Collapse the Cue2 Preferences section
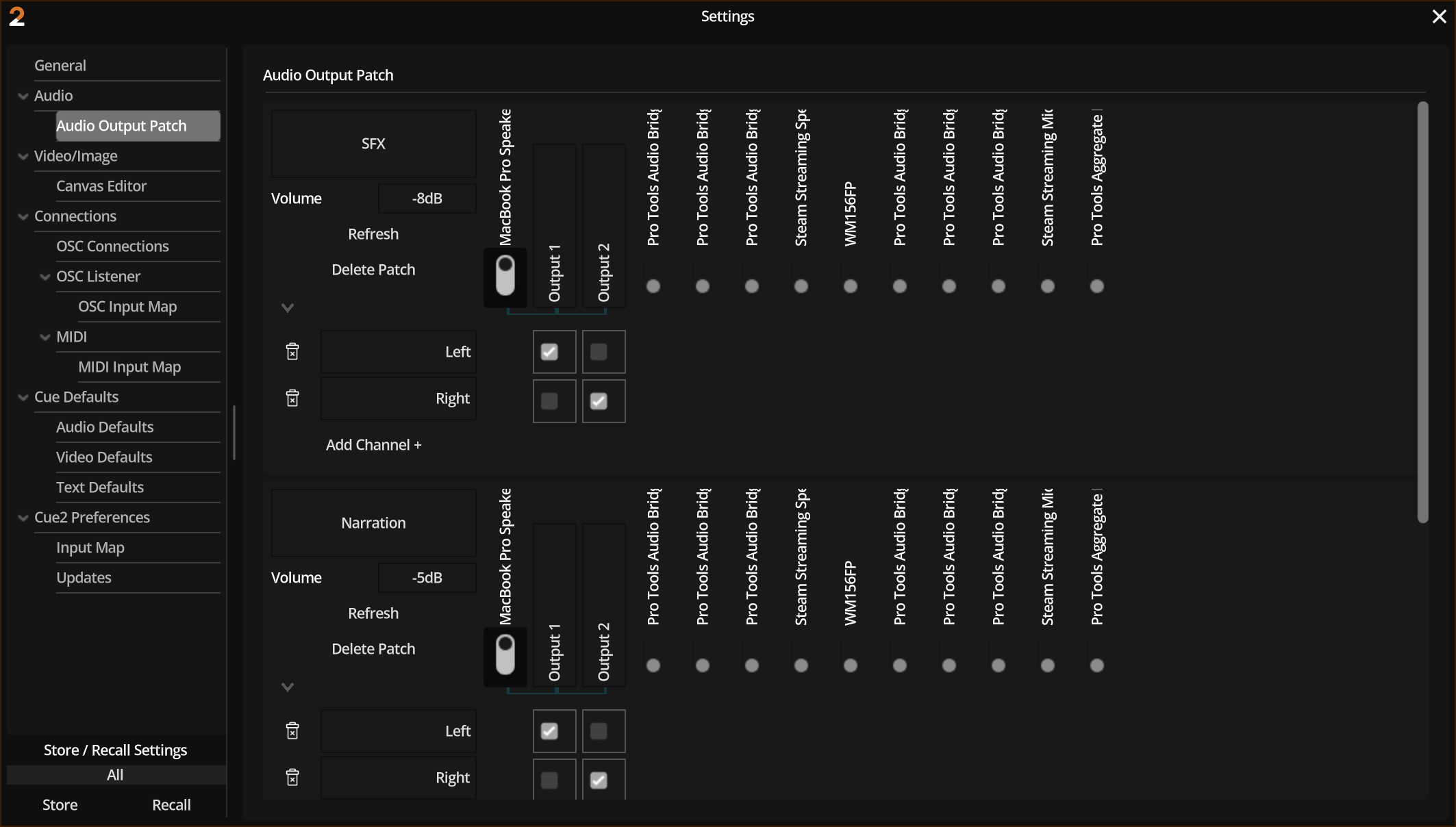The image size is (1456, 827). tap(23, 518)
